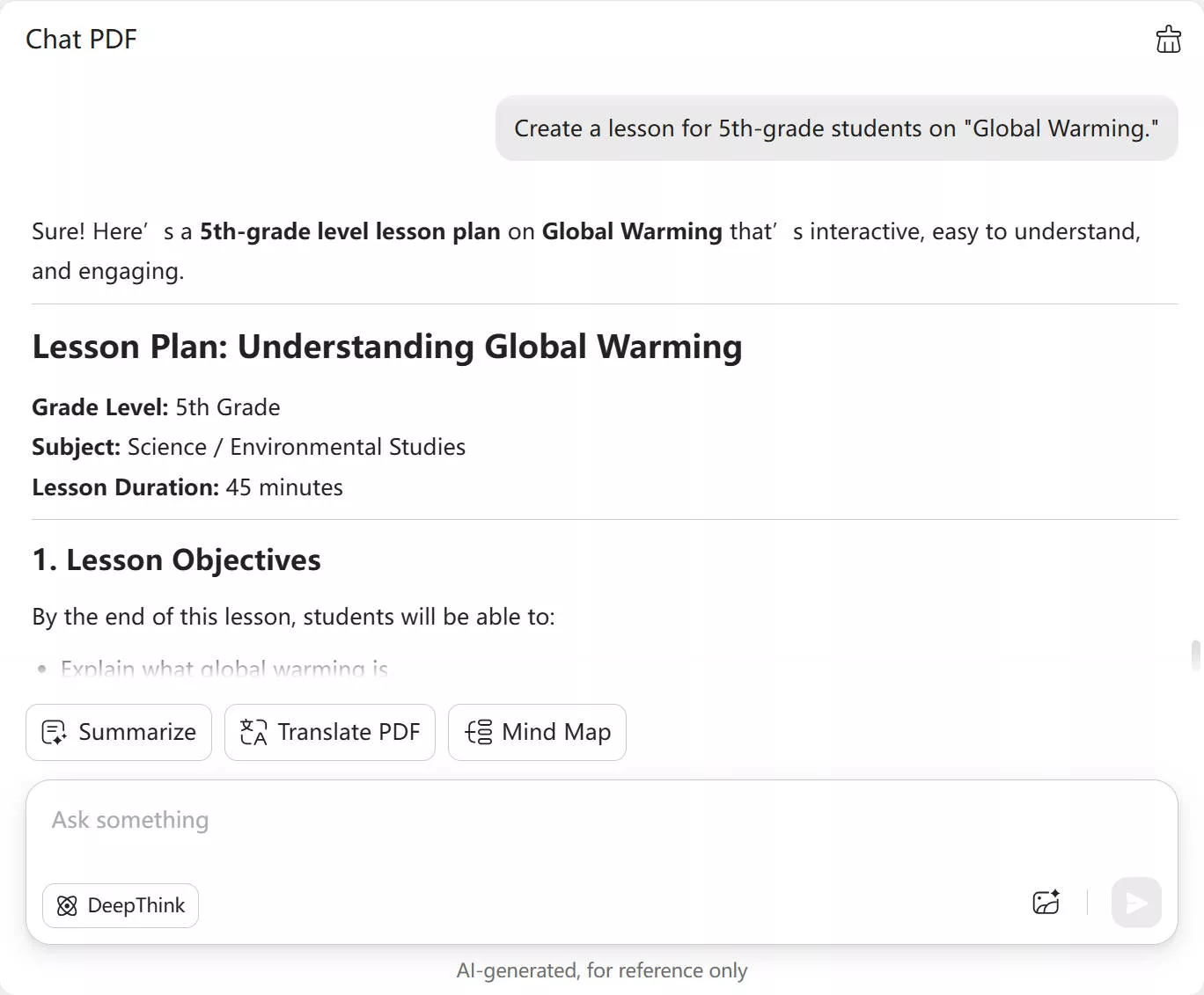Click the Translate PDF language icon
The height and width of the screenshot is (995, 1204).
coord(252,732)
